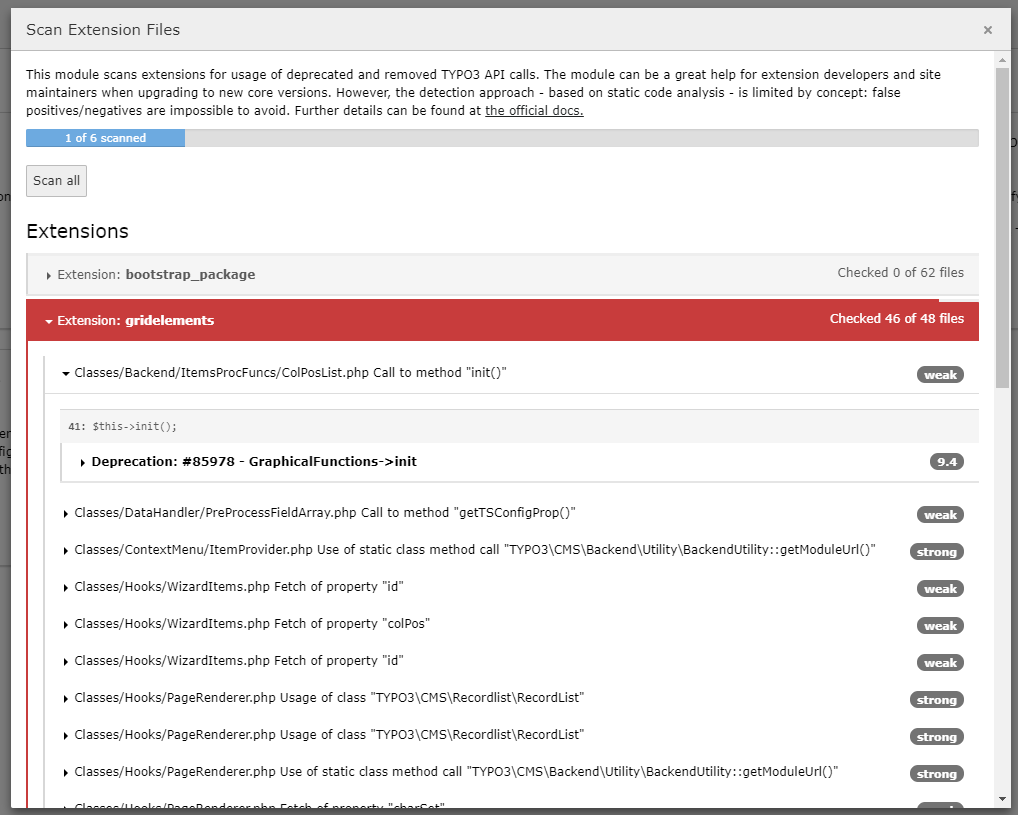Click strong badge on PageRenderer.php getModuleUrl() row

[x=936, y=774]
